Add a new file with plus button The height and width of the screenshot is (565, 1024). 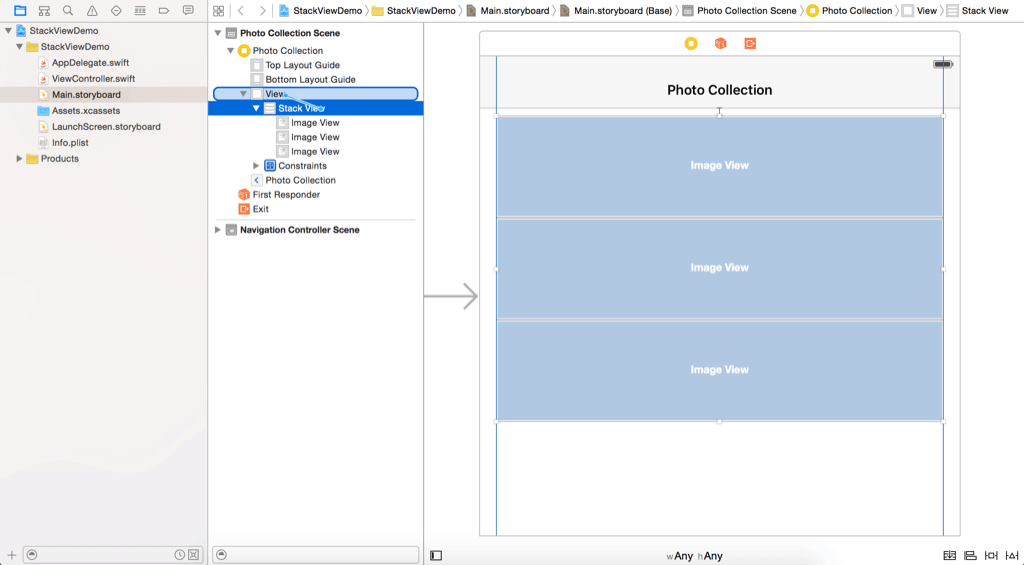pos(12,554)
